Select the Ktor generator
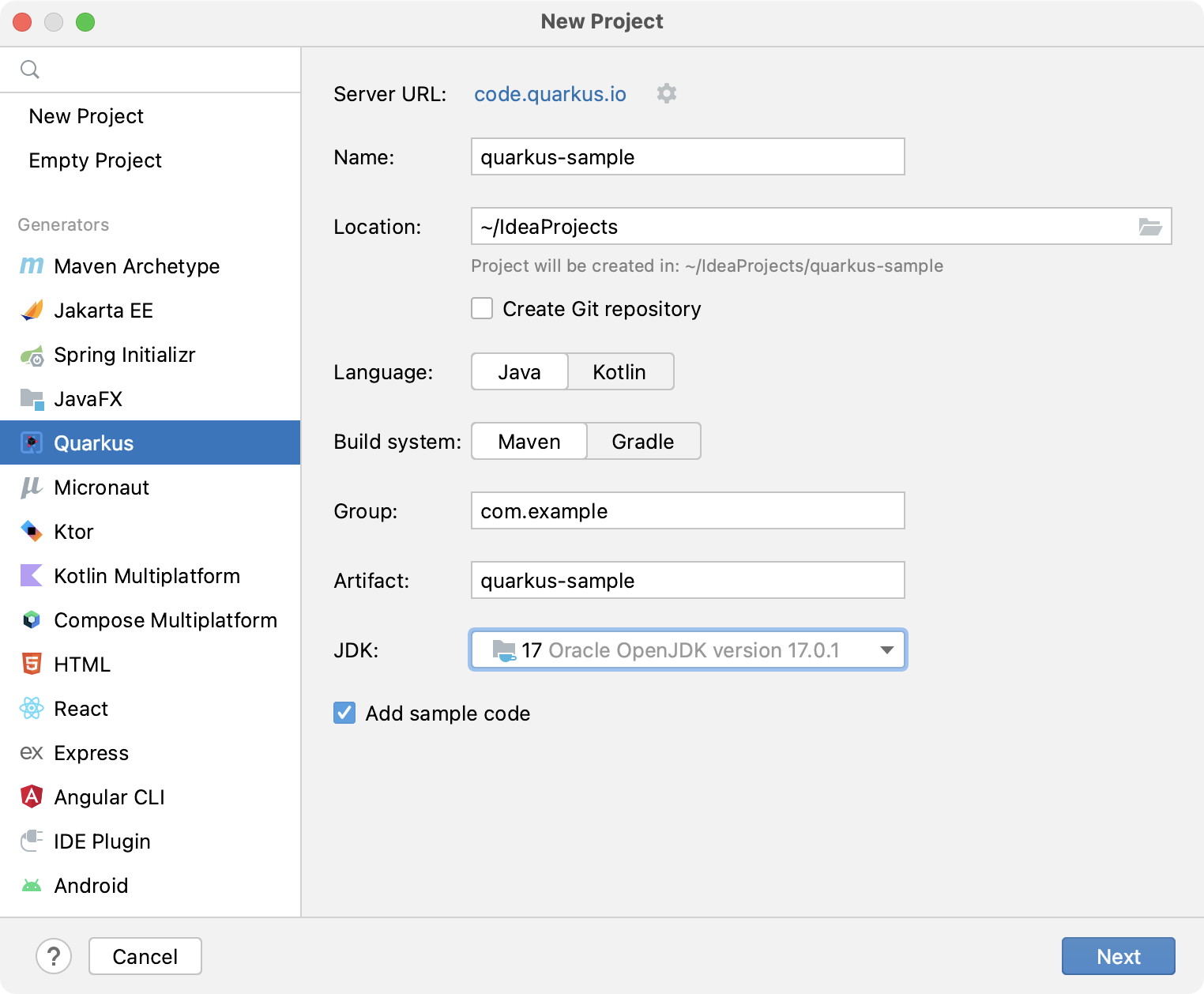This screenshot has height=994, width=1204. click(150, 532)
